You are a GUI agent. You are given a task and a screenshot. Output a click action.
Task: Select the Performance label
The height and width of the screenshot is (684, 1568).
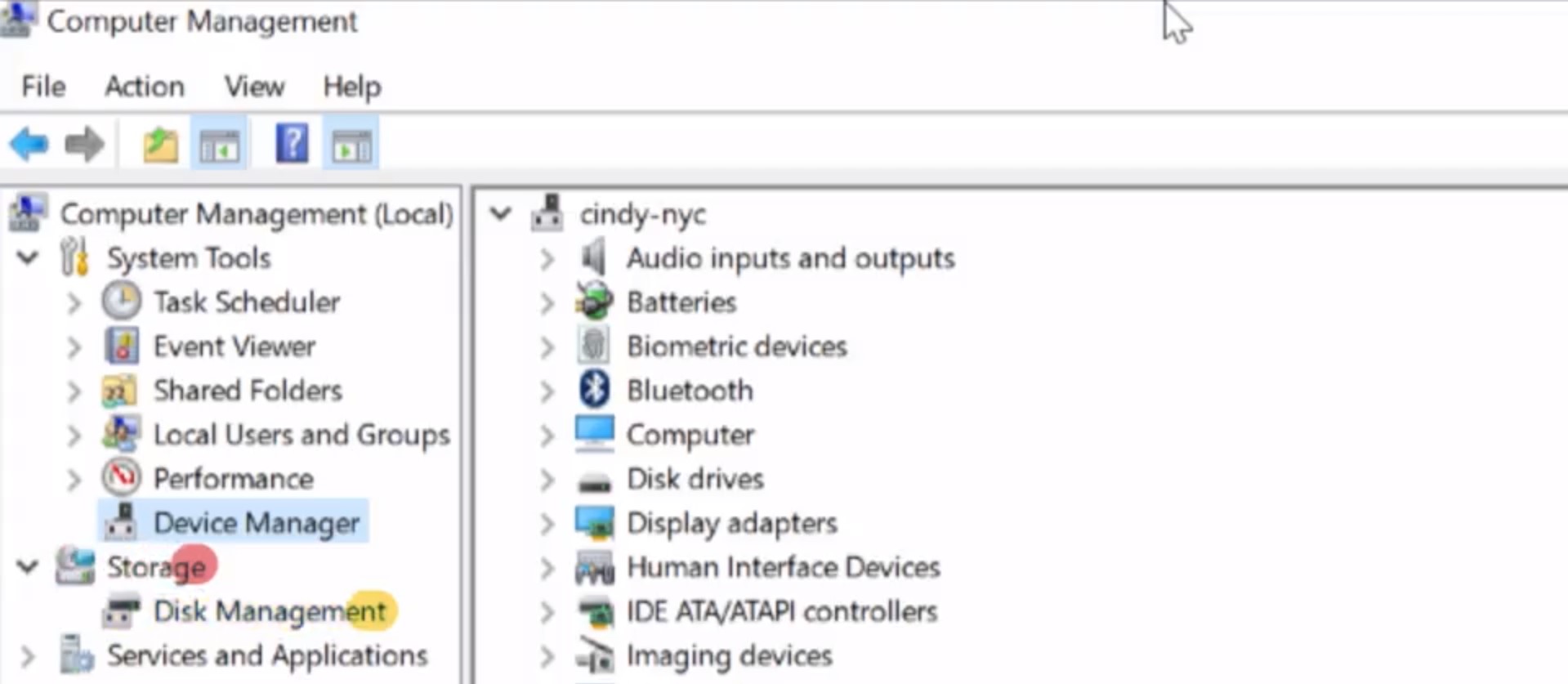234,479
